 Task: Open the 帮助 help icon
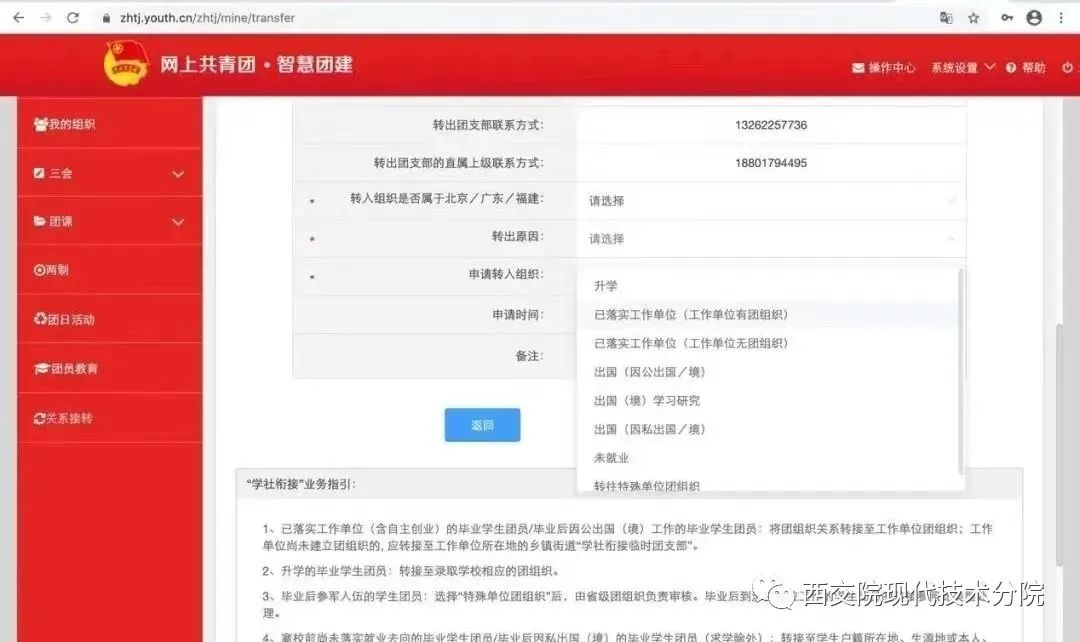[1012, 68]
